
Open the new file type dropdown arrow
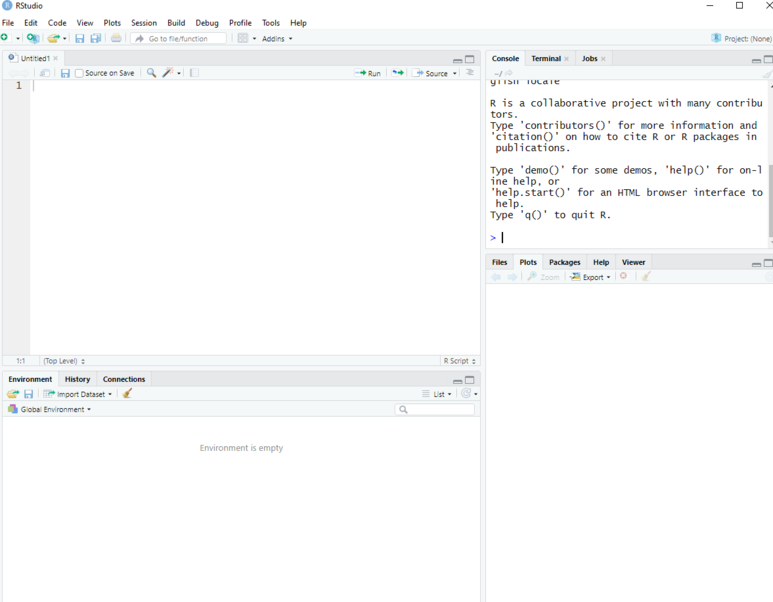[18, 38]
